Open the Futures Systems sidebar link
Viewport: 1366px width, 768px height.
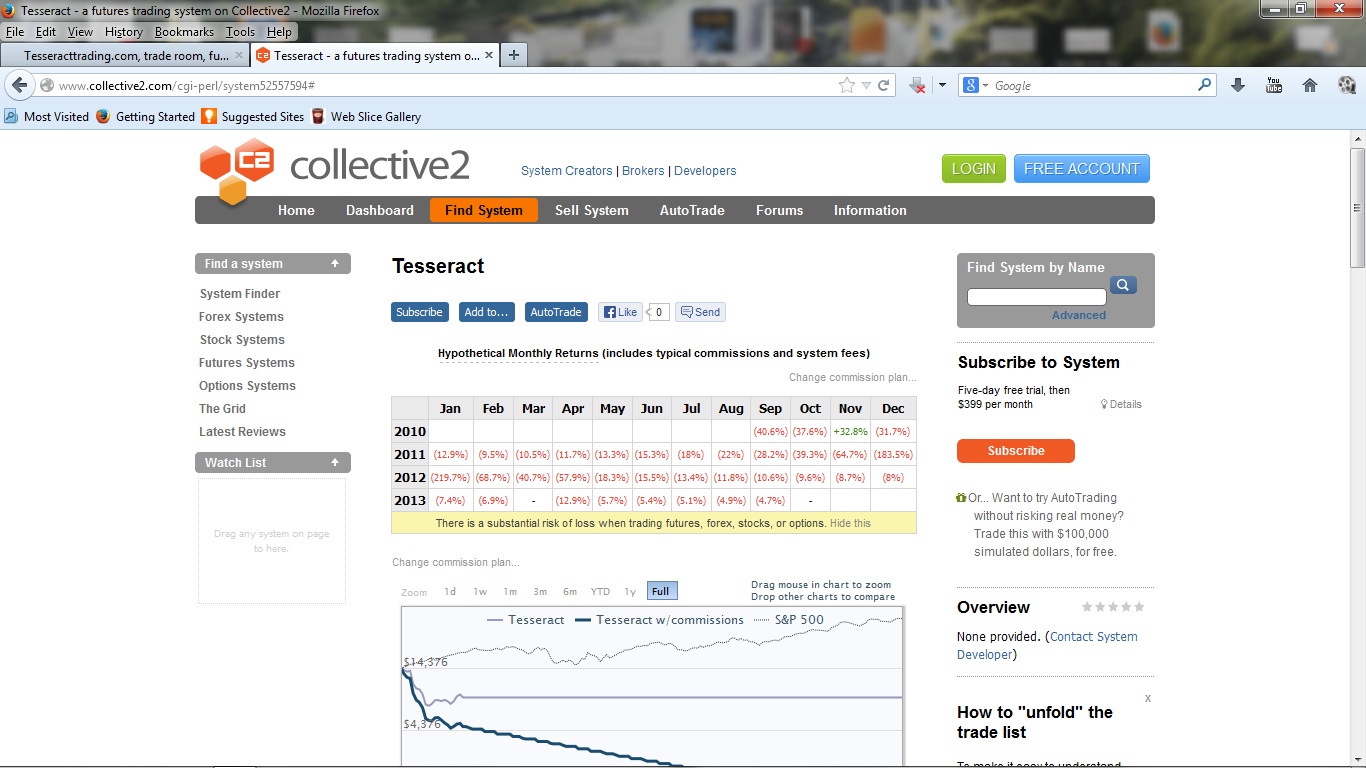coord(247,363)
